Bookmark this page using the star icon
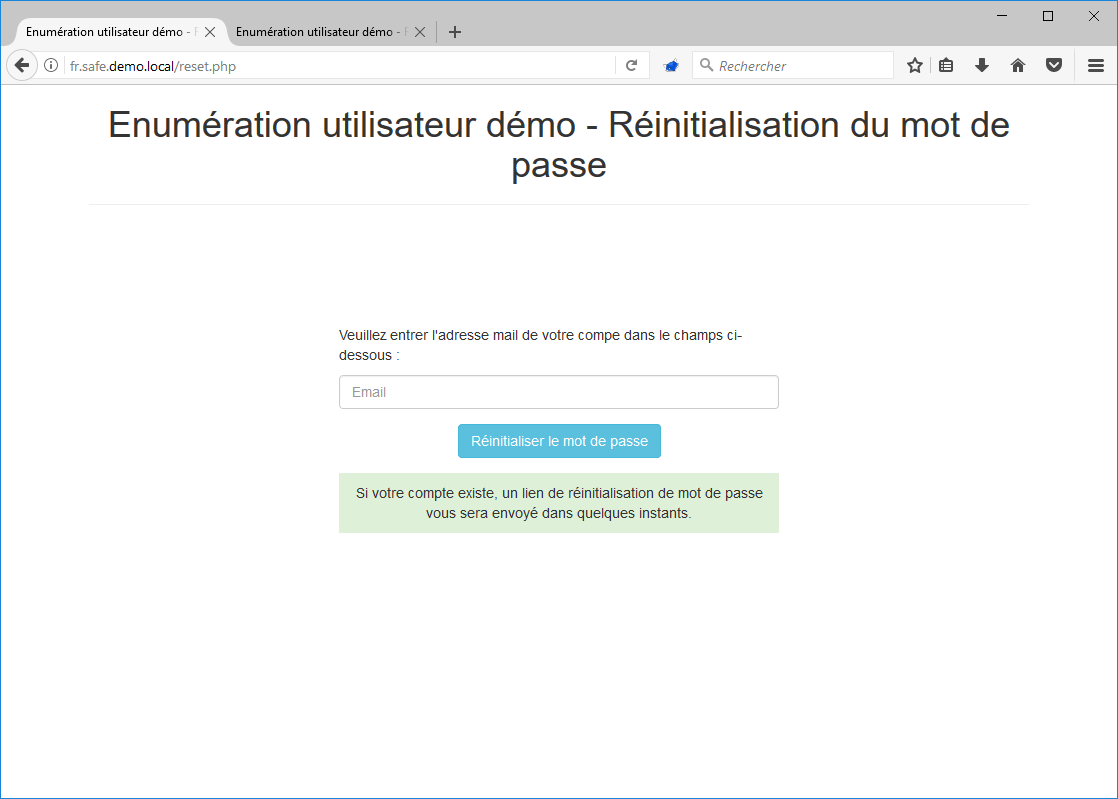The image size is (1118, 799). 914,64
